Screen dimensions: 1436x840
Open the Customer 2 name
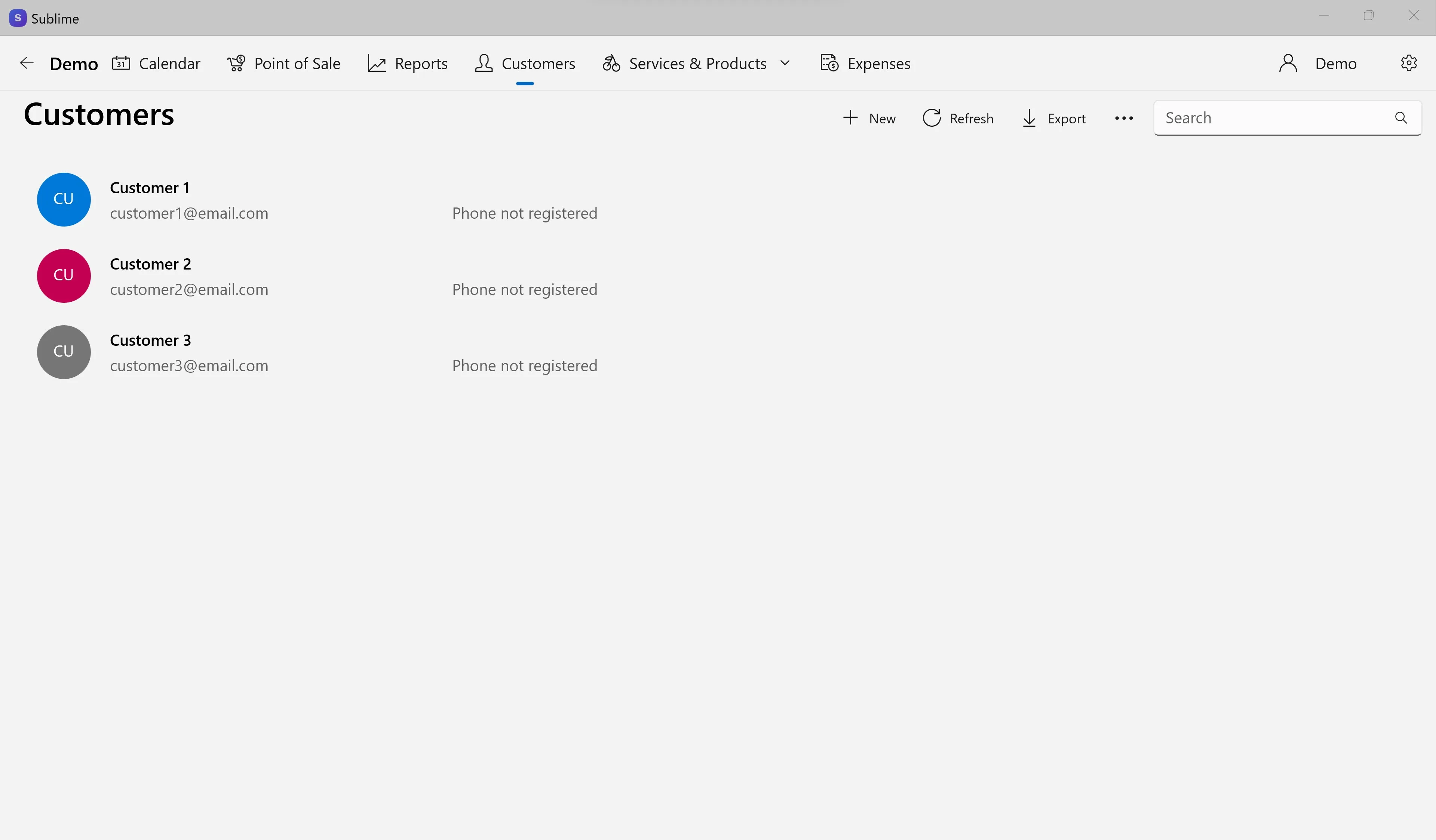pyautogui.click(x=150, y=264)
